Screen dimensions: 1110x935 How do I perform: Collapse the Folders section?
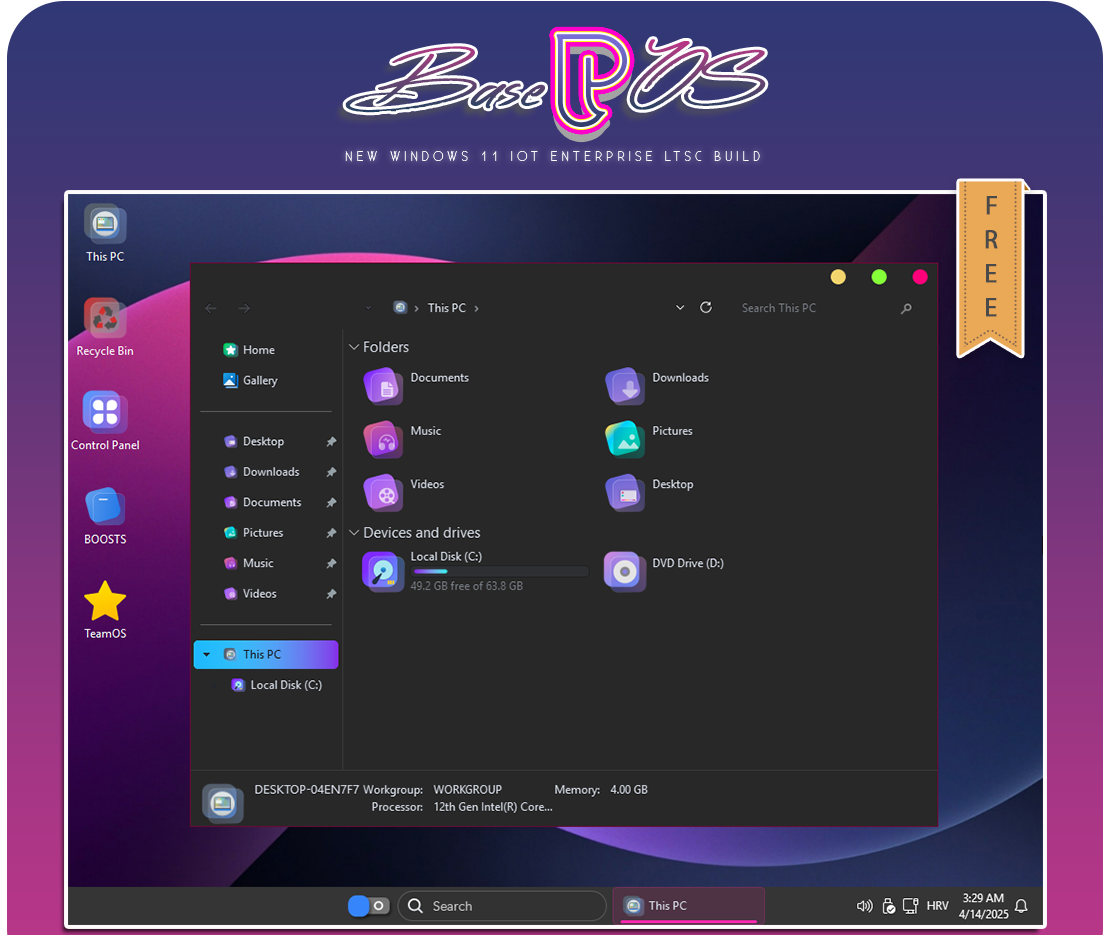(354, 347)
